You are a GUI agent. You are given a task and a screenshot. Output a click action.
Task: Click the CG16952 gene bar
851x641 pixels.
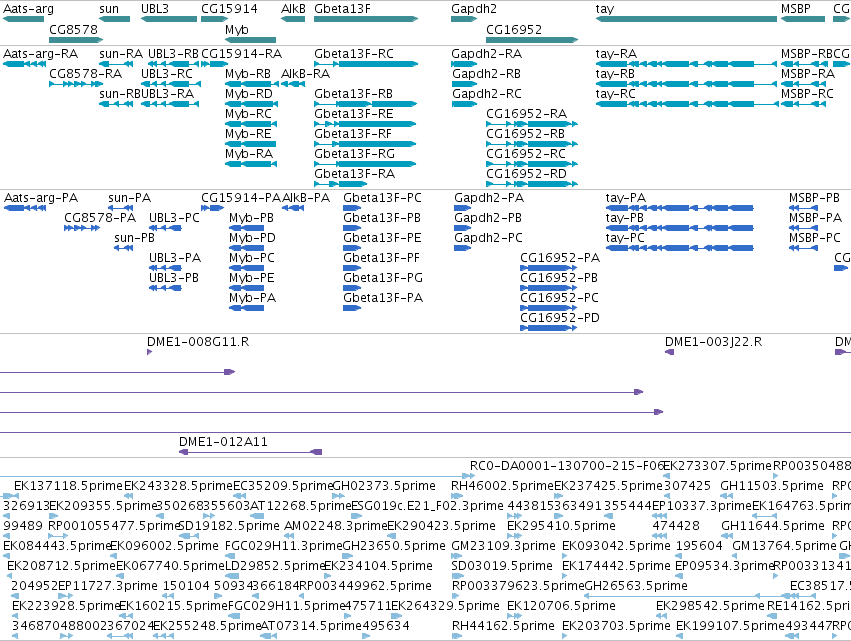(x=532, y=40)
